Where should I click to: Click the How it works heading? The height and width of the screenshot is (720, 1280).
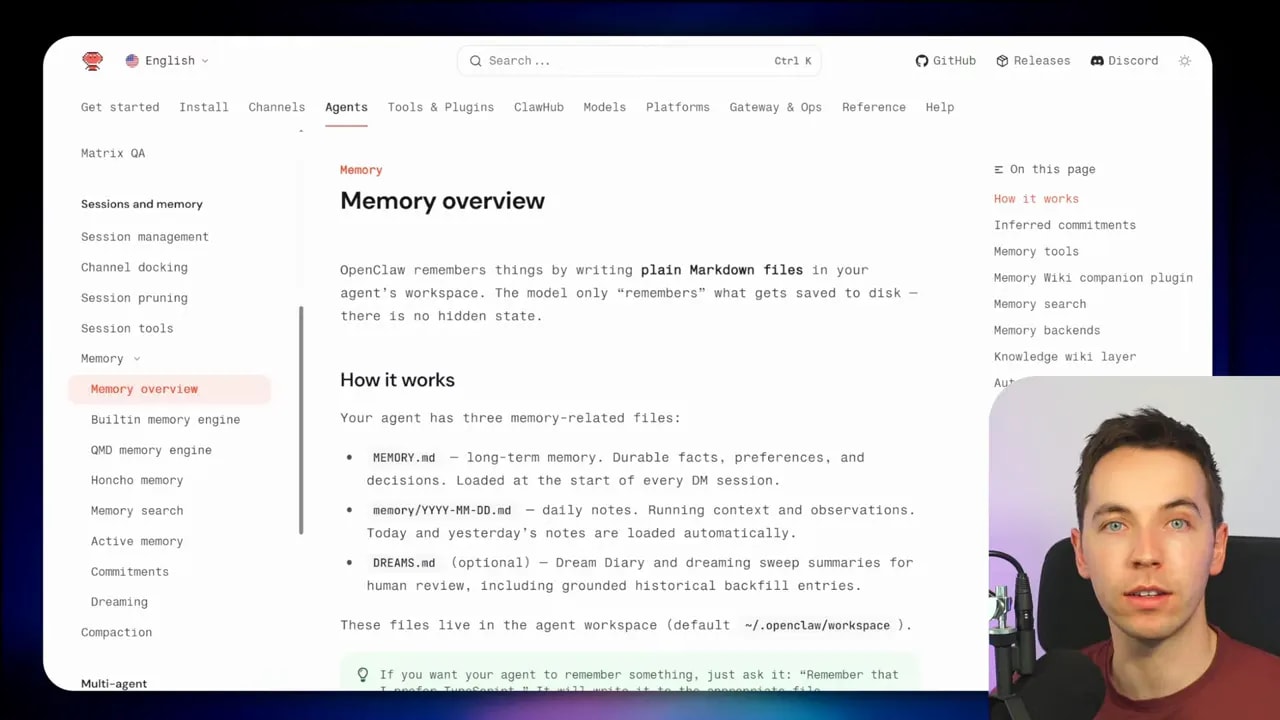pyautogui.click(x=397, y=380)
